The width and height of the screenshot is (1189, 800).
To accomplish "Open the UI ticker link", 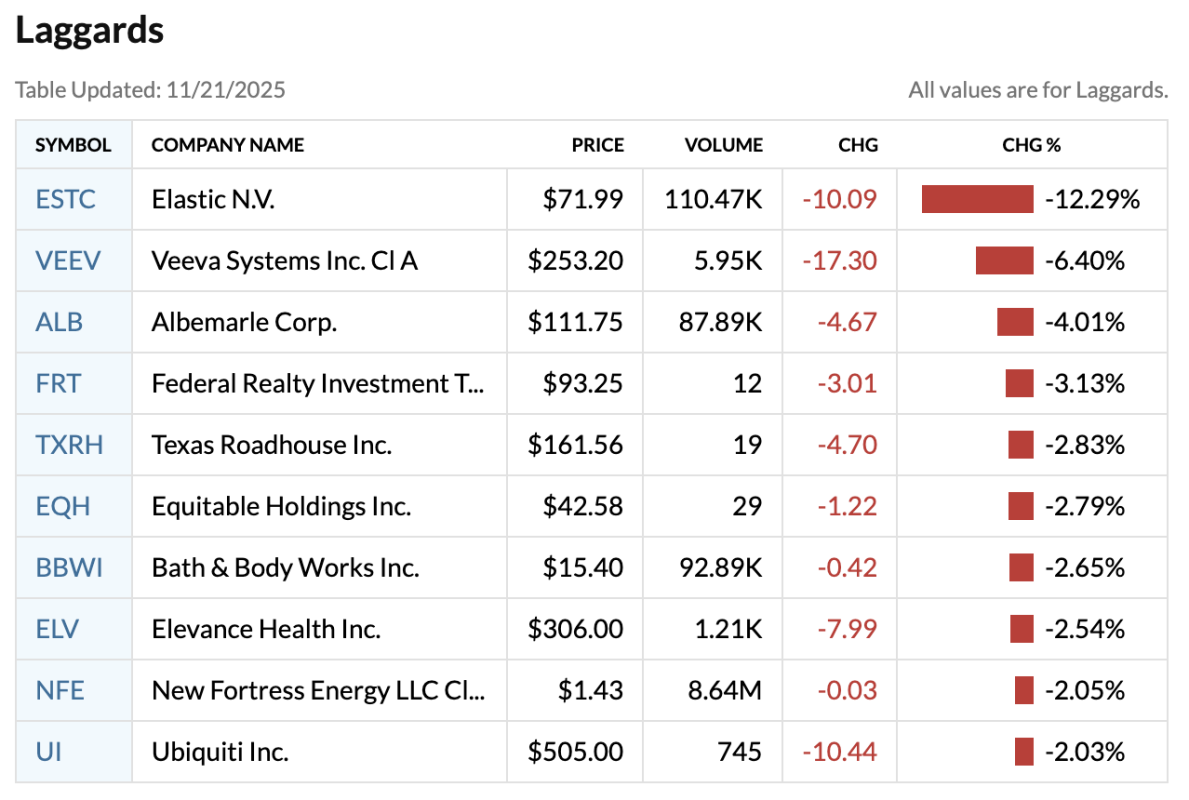I will coord(48,751).
